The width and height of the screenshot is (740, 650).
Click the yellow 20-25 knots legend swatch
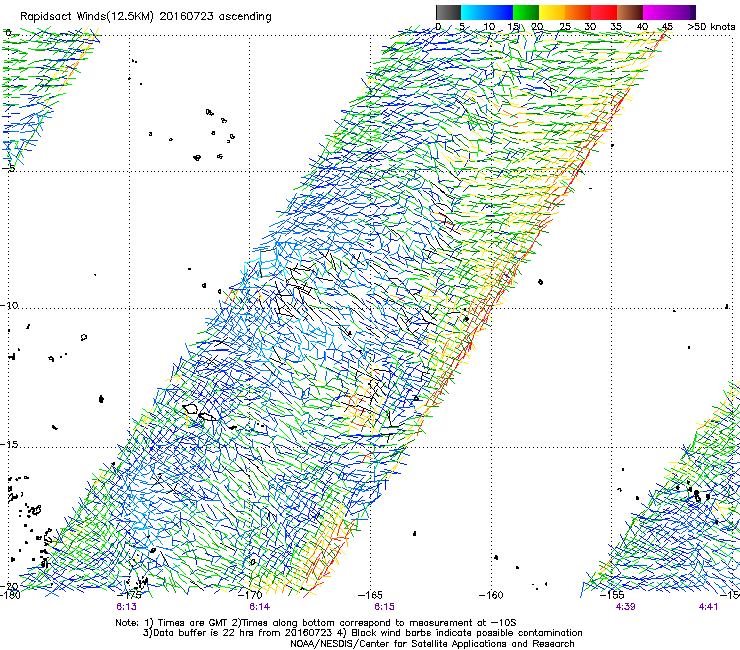pos(552,12)
